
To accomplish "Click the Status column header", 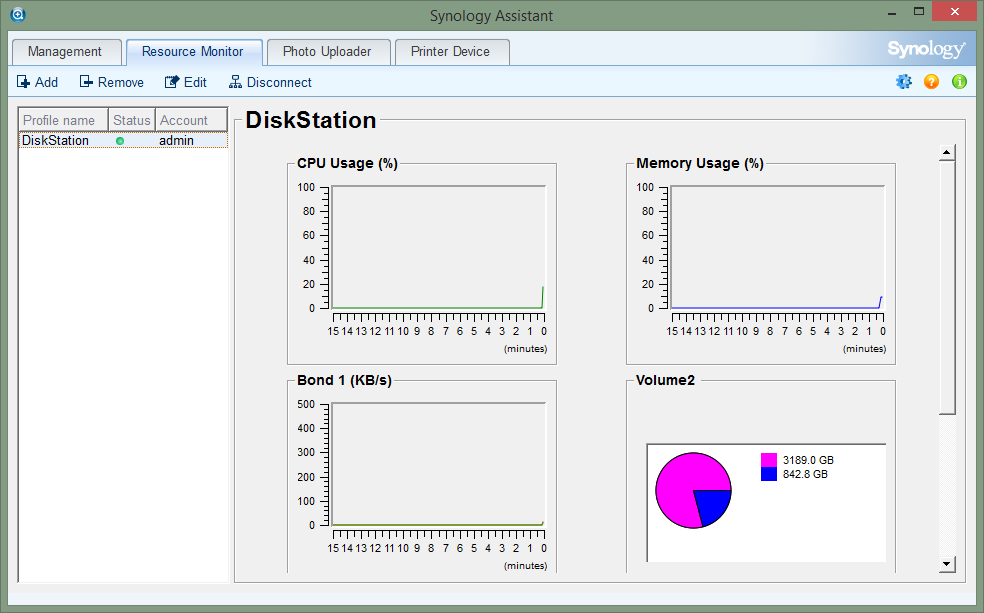I will 132,120.
